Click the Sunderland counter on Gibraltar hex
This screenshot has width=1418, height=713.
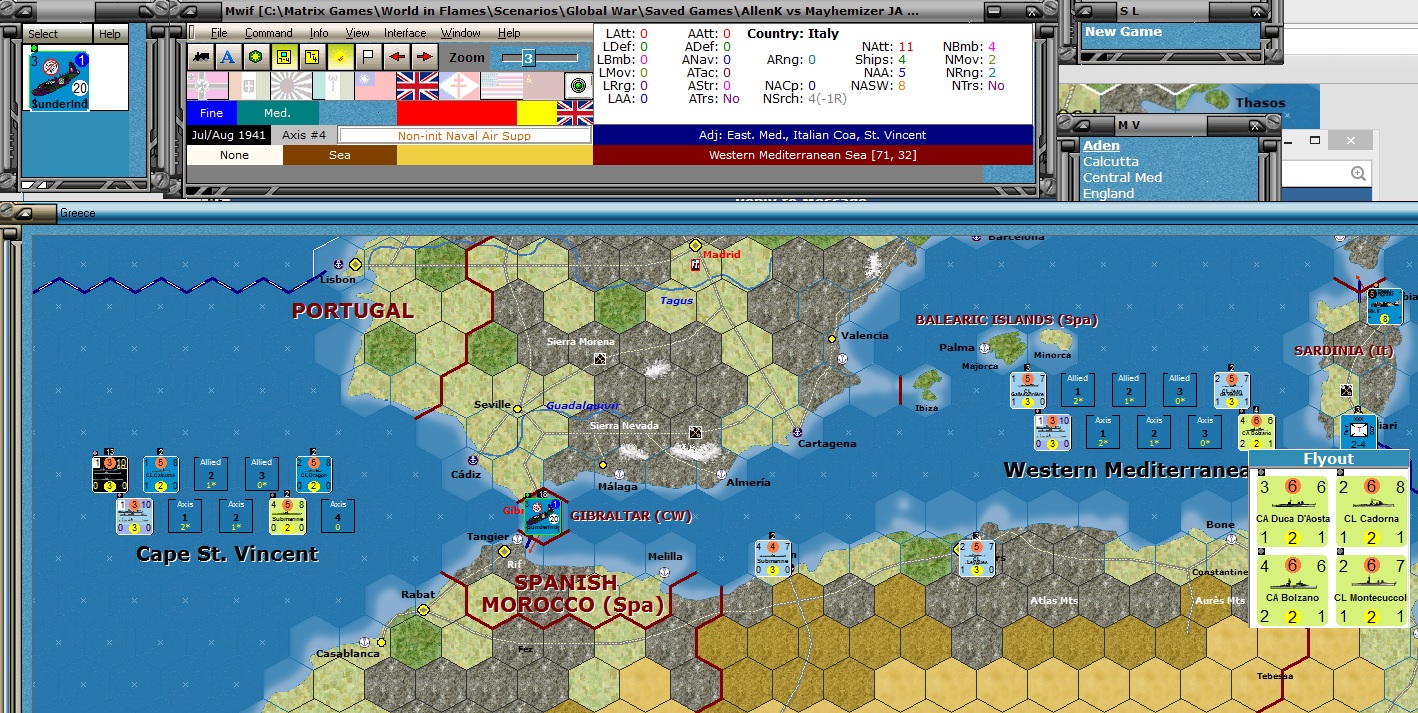[x=543, y=516]
